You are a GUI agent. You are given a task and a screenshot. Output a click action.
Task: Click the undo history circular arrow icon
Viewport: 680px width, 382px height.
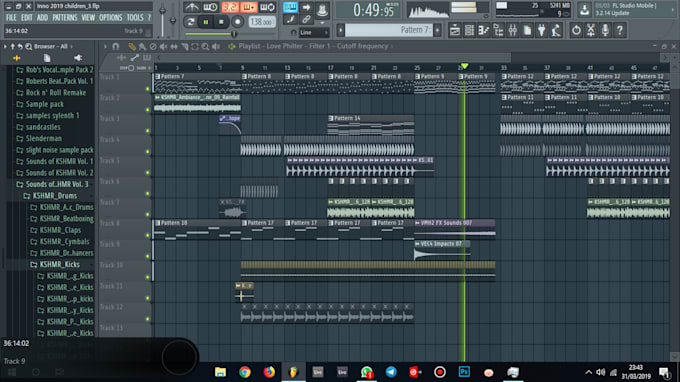click(576, 30)
